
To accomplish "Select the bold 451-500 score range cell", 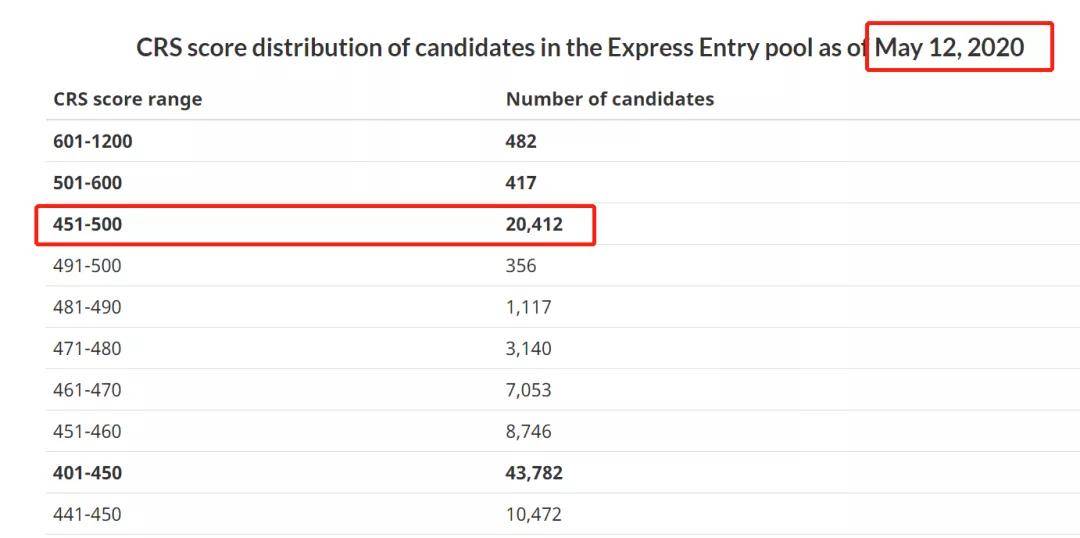I will coord(87,224).
